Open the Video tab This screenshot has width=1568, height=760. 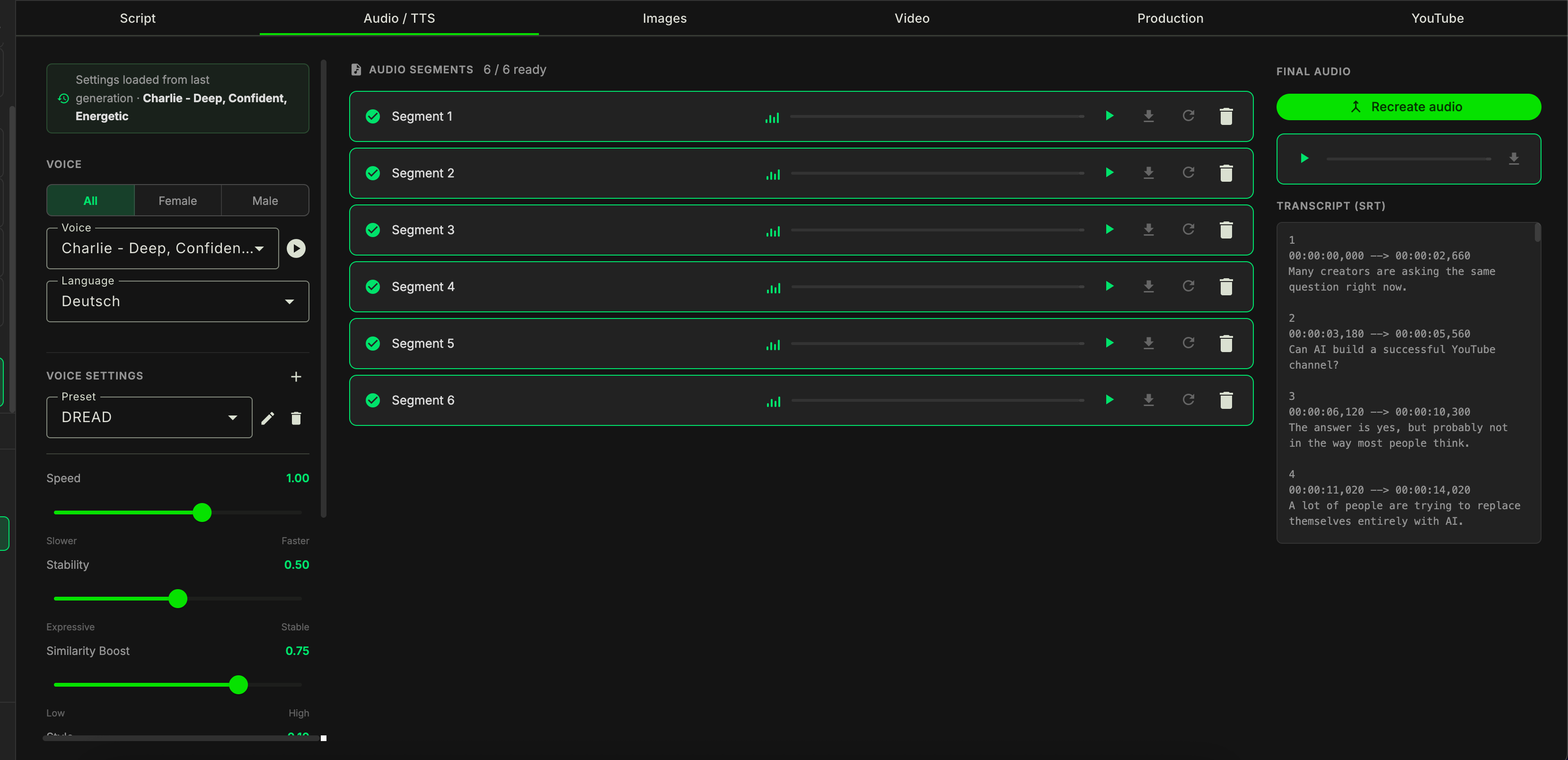pyautogui.click(x=912, y=18)
